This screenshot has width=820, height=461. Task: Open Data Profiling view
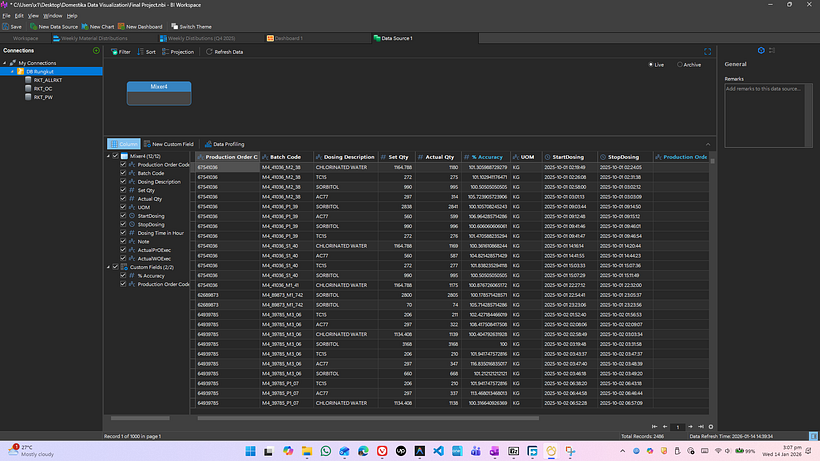pyautogui.click(x=224, y=144)
